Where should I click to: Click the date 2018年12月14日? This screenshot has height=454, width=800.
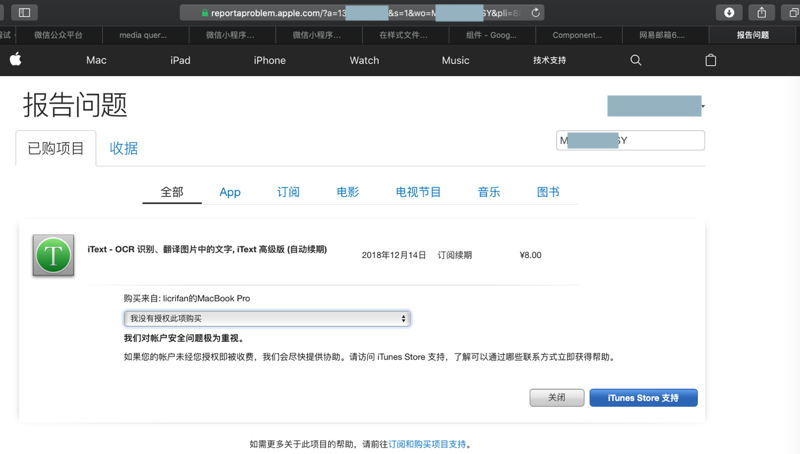[x=393, y=255]
